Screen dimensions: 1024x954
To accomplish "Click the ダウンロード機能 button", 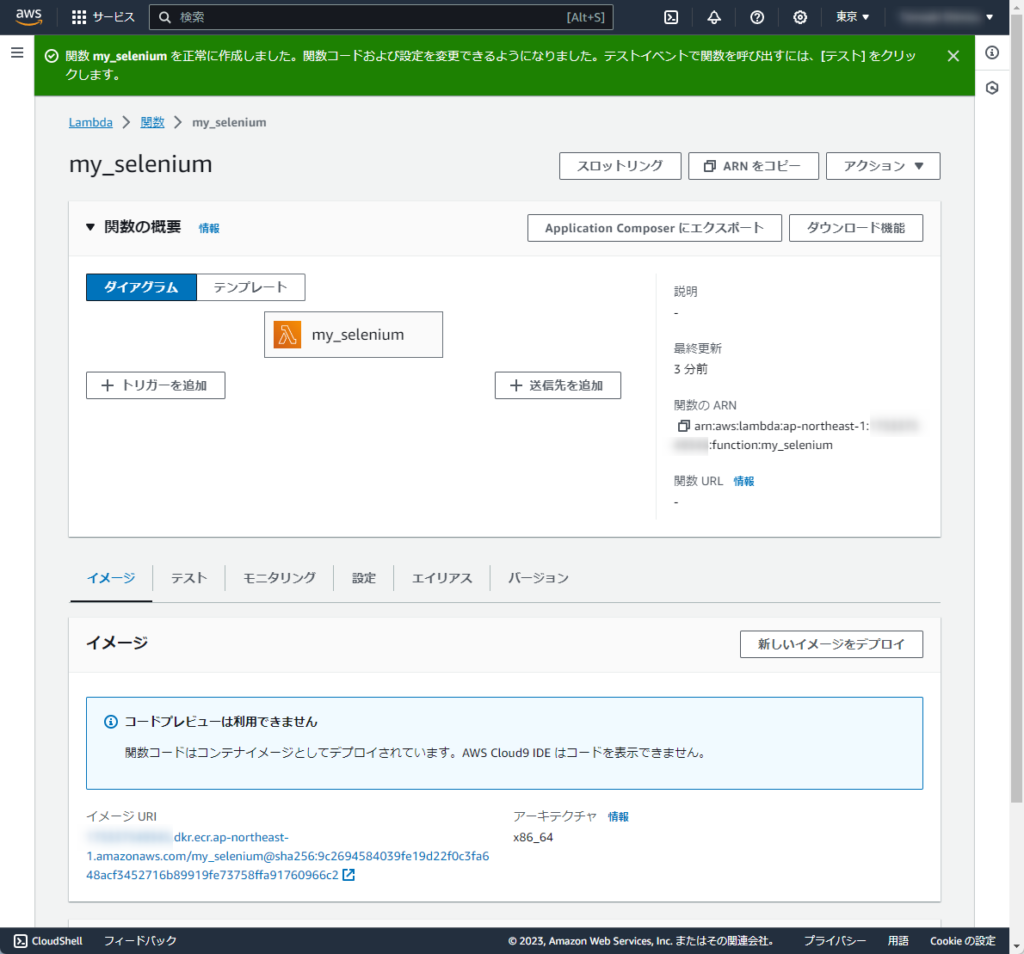I will [856, 228].
